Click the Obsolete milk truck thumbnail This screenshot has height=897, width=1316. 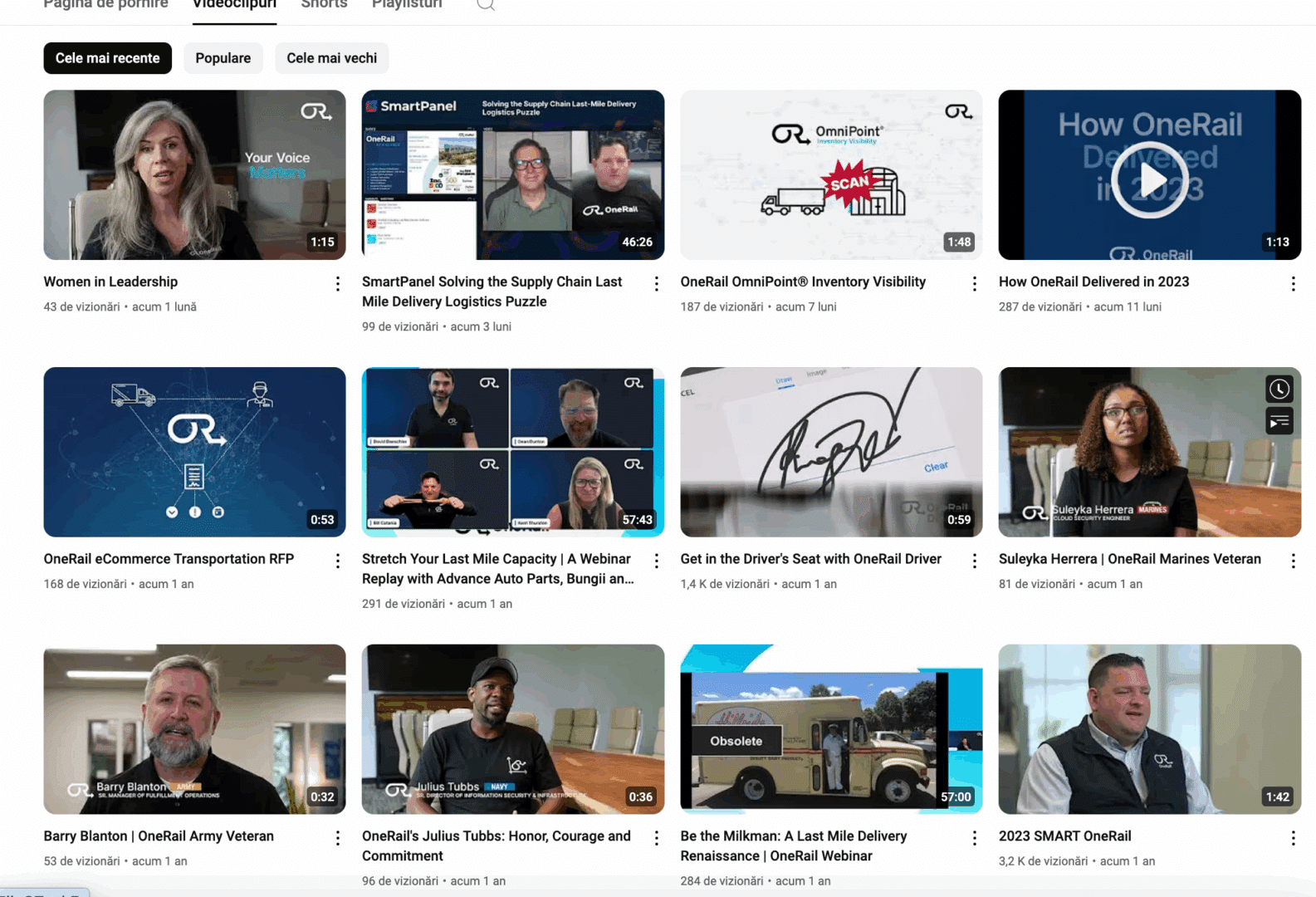[831, 729]
